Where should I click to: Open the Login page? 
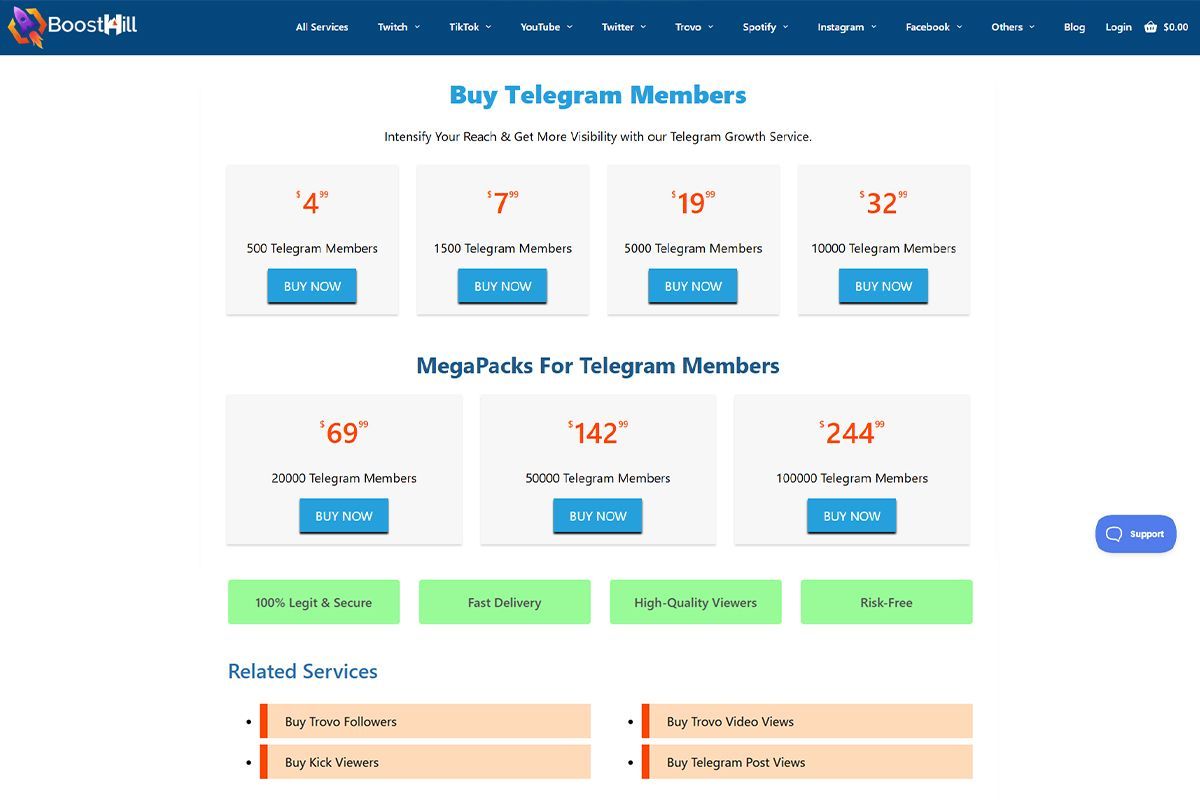click(x=1118, y=27)
